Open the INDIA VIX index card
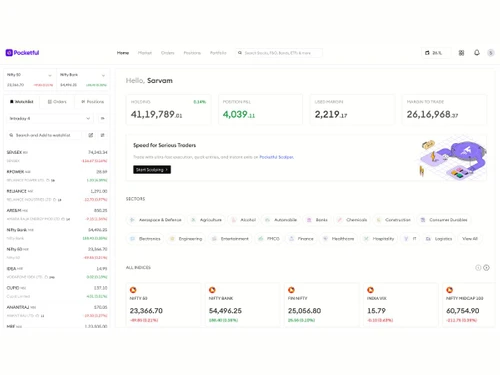Image resolution: width=500 pixels, height=375 pixels. (x=401, y=305)
